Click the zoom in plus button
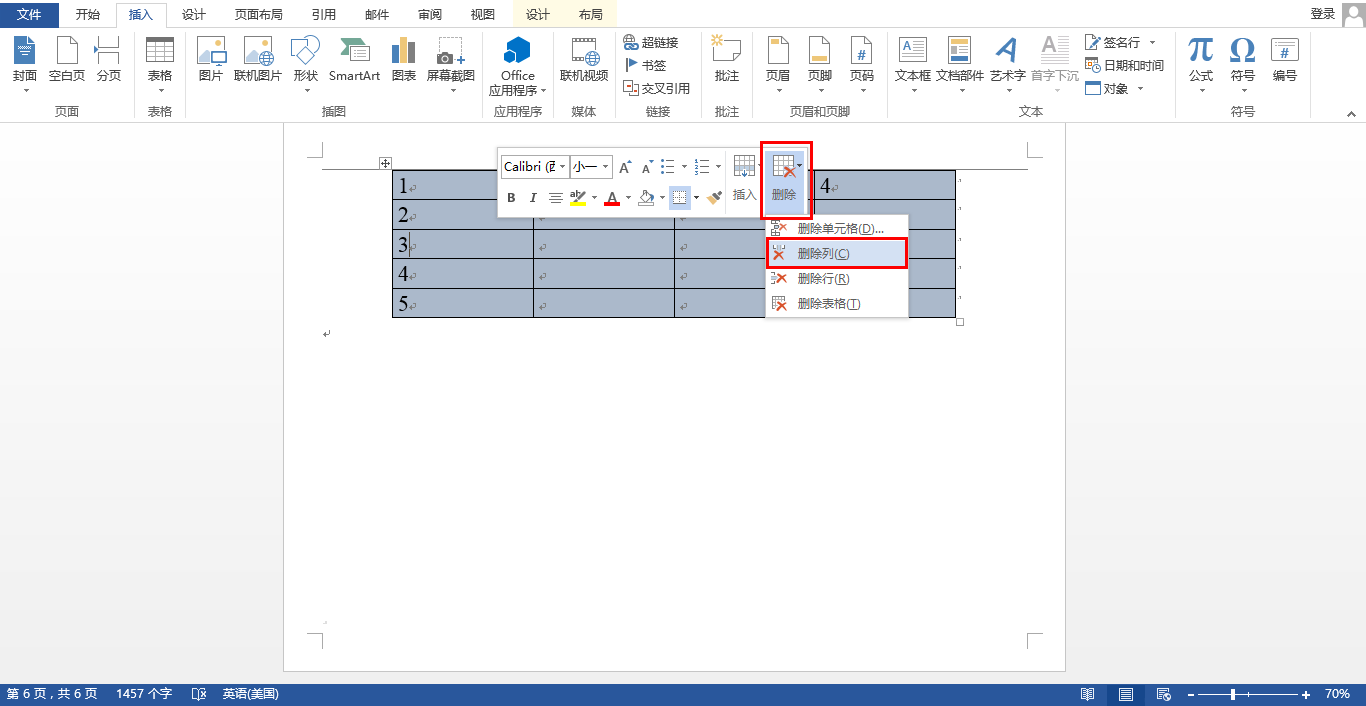This screenshot has height=706, width=1366. (x=1306, y=694)
